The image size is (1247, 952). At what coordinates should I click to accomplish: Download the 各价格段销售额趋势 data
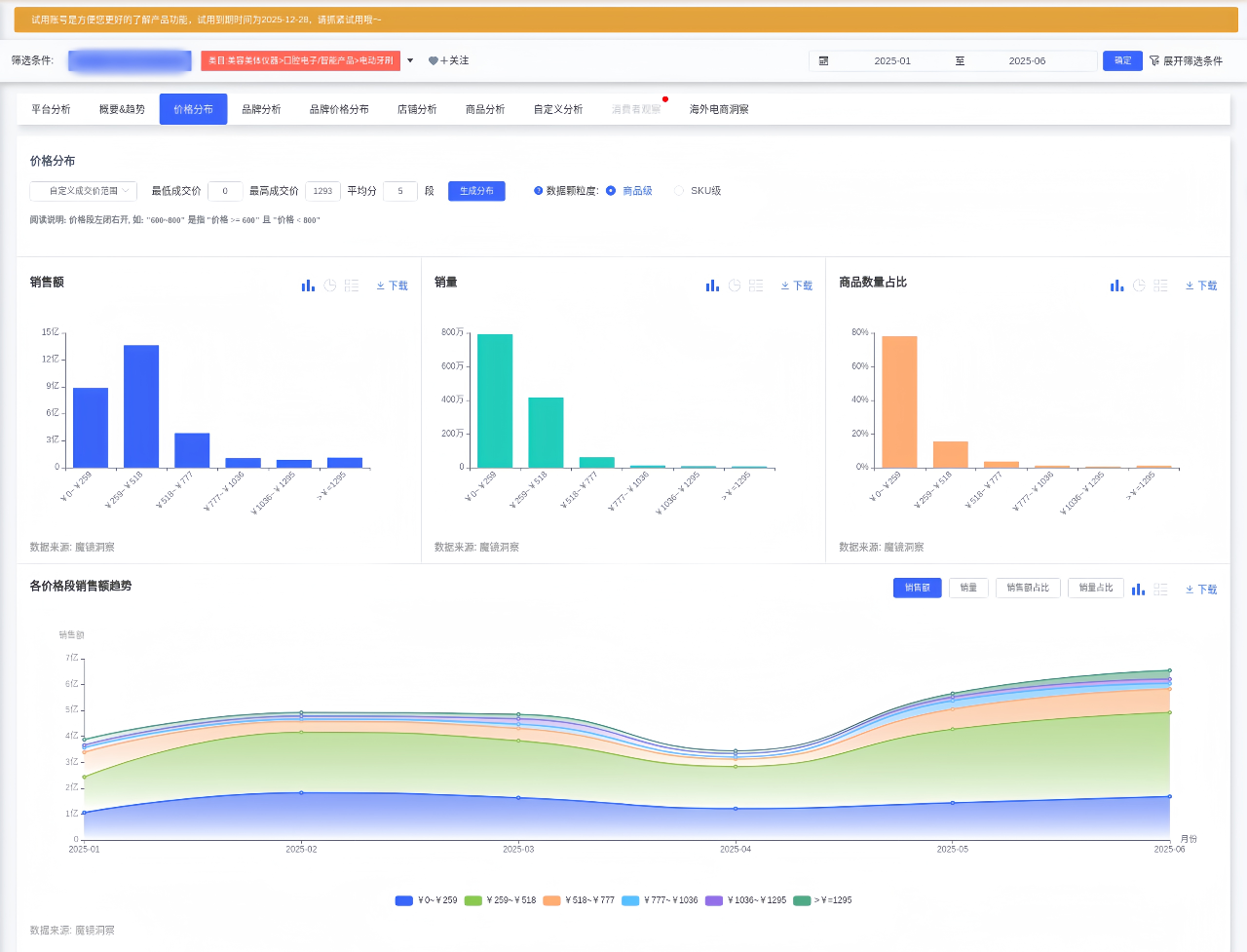pyautogui.click(x=1201, y=590)
